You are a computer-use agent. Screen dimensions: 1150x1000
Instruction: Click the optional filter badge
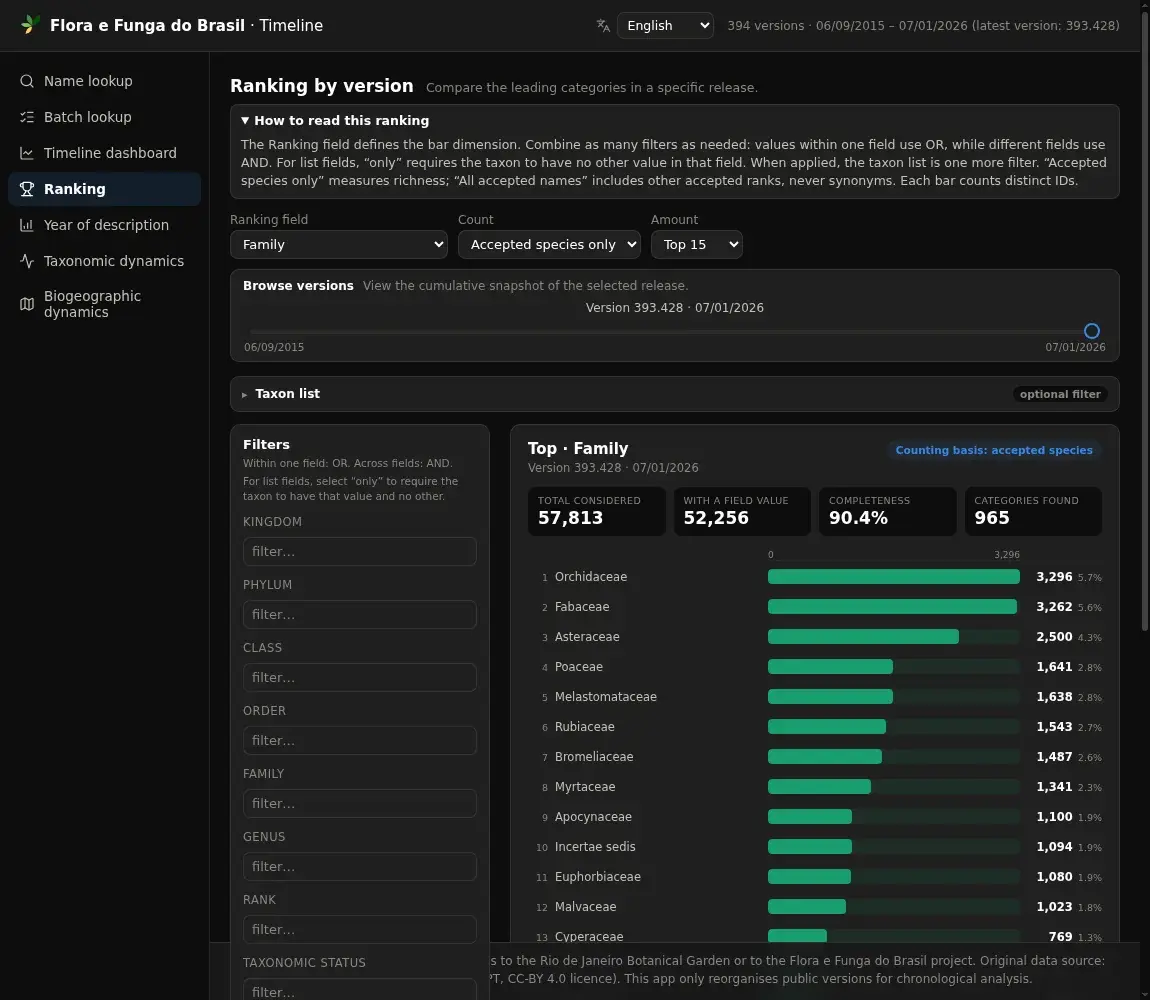click(x=1060, y=394)
